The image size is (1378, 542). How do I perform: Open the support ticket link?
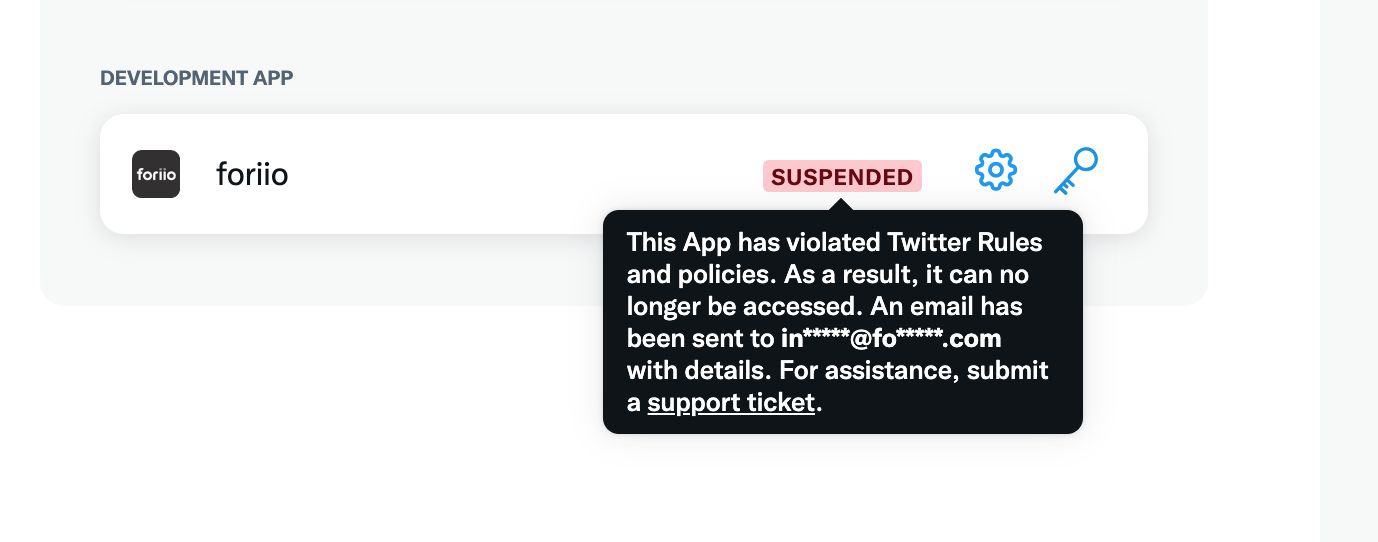[x=731, y=403]
